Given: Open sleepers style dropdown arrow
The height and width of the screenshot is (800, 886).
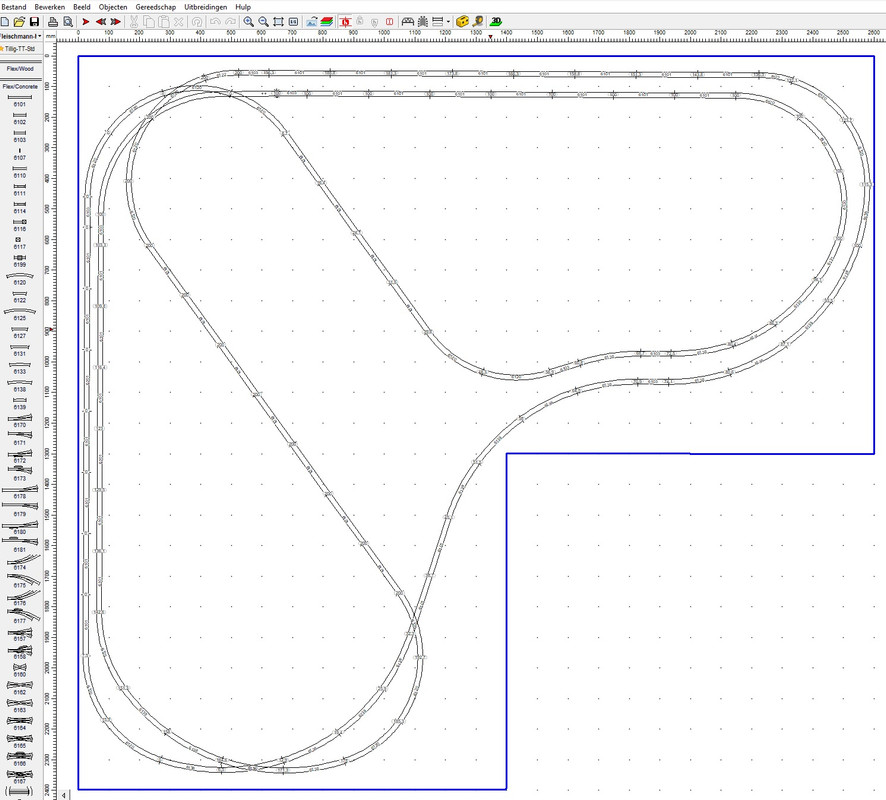Looking at the screenshot, I should point(448,21).
